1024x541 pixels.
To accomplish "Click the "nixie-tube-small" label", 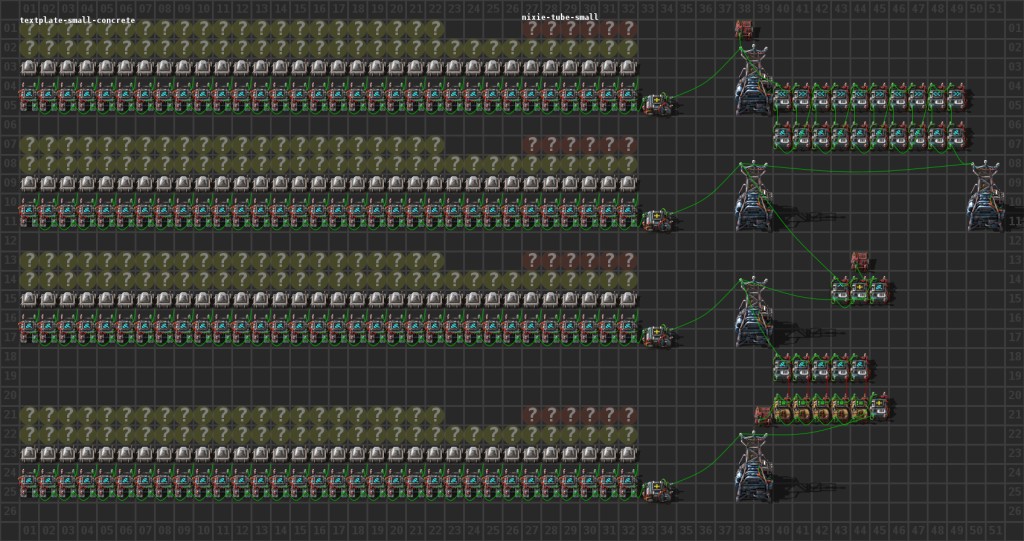I will pyautogui.click(x=560, y=17).
